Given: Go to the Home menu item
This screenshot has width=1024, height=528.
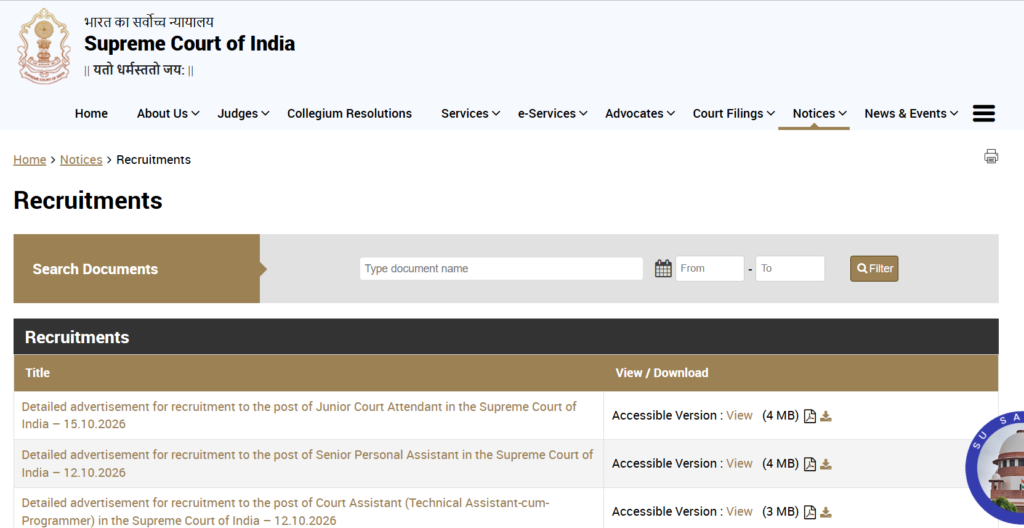Looking at the screenshot, I should [91, 113].
